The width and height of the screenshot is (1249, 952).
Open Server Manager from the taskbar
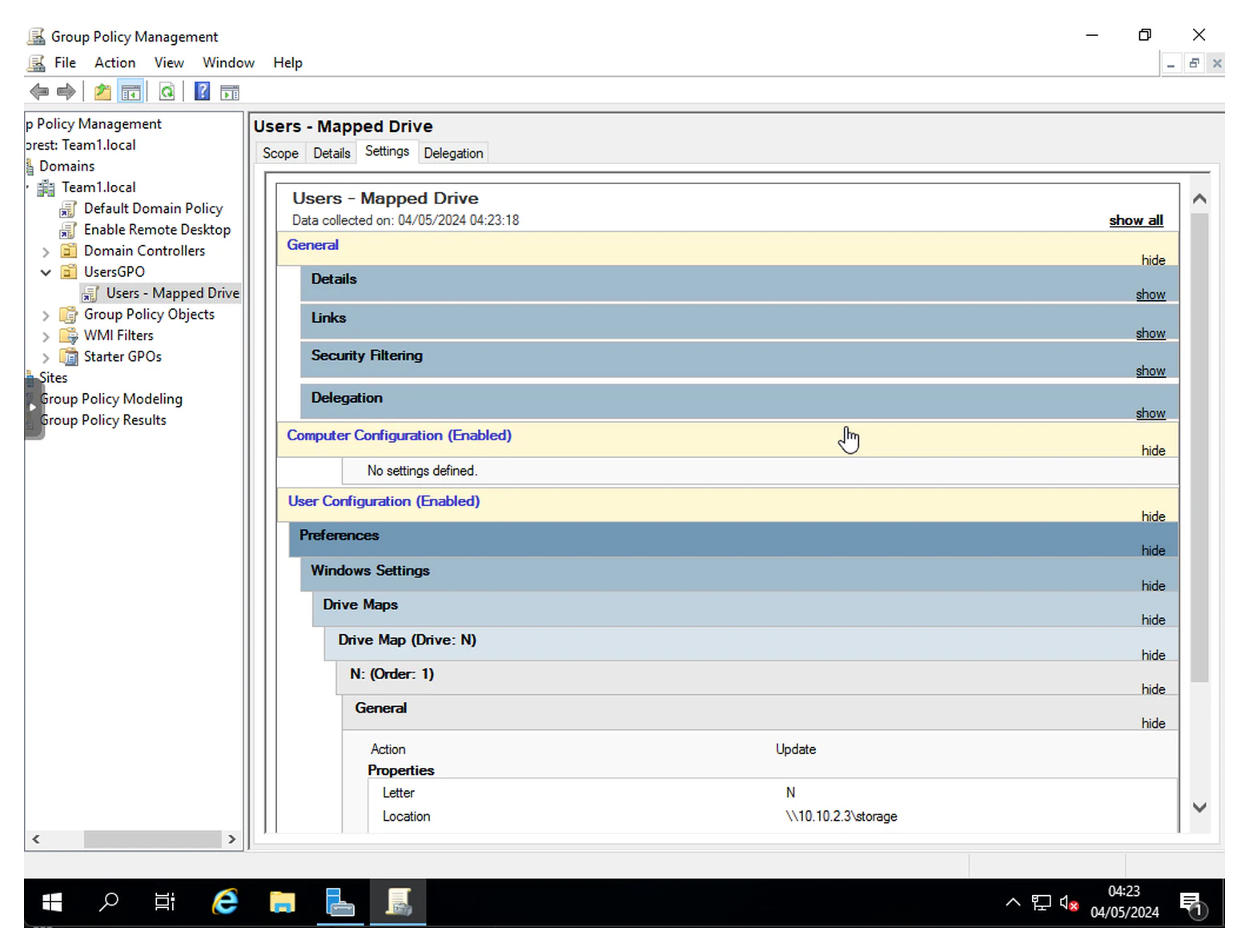(340, 902)
